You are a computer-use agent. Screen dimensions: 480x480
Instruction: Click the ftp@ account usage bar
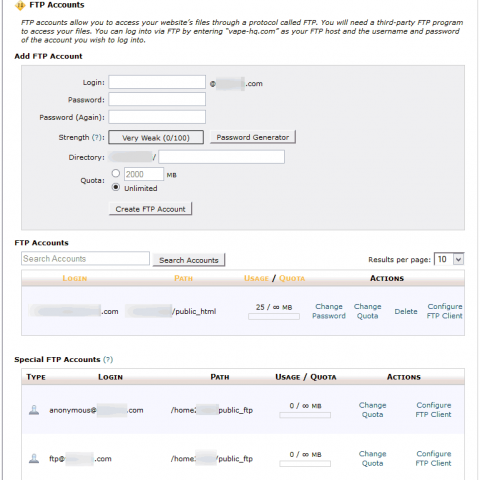[x=305, y=464]
